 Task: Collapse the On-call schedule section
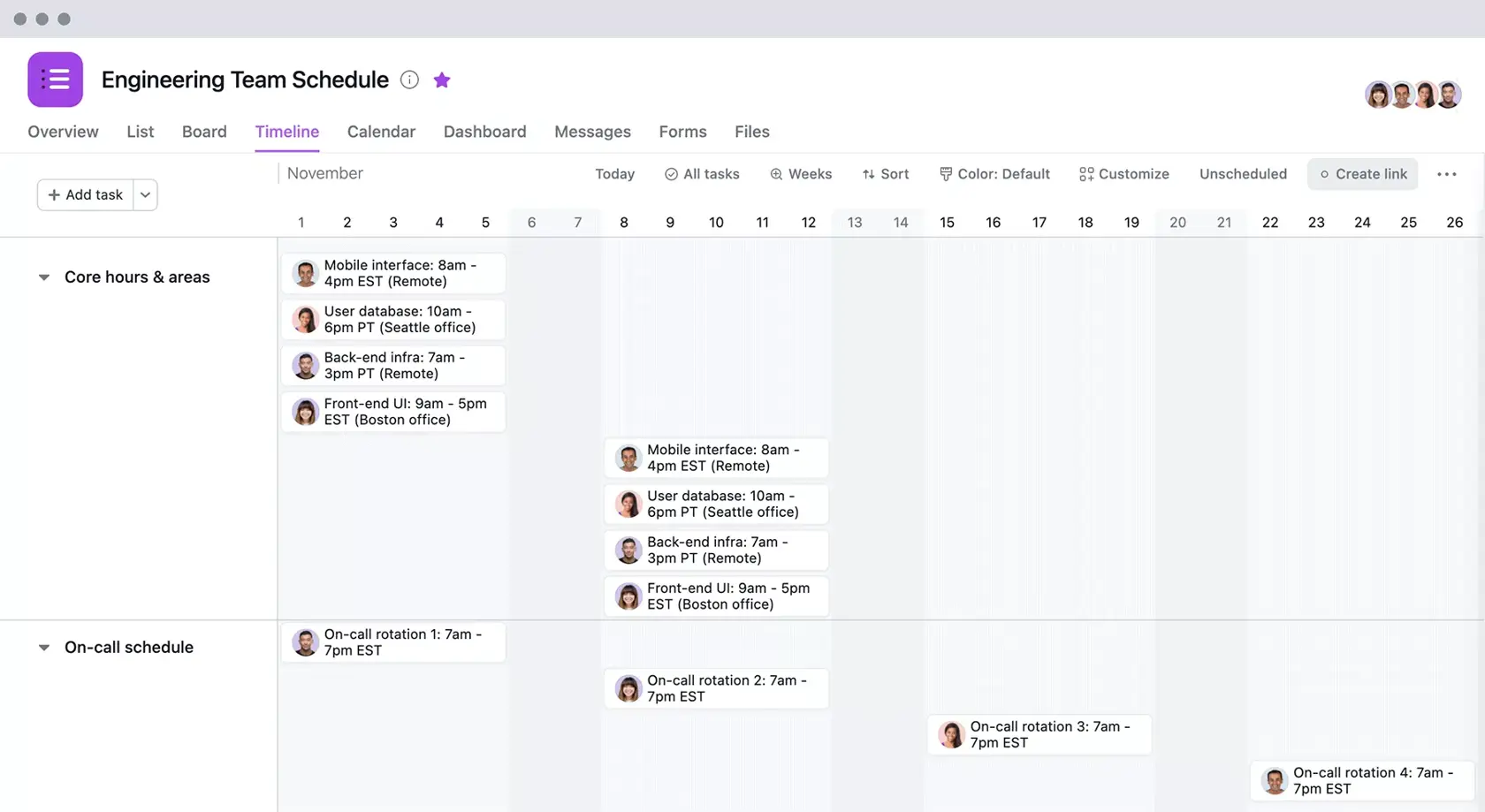(x=44, y=647)
